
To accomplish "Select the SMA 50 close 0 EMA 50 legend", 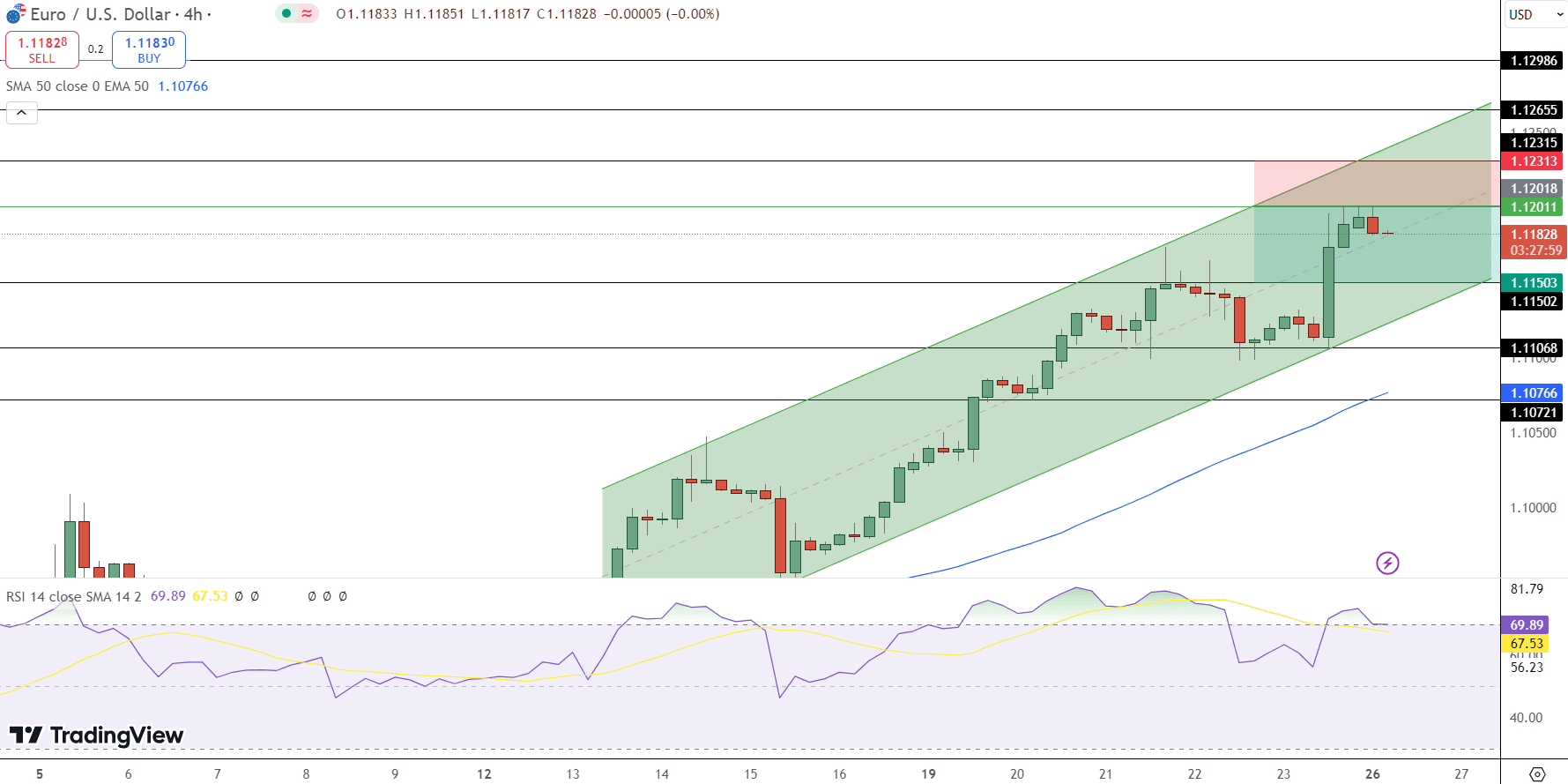I will tap(78, 86).
